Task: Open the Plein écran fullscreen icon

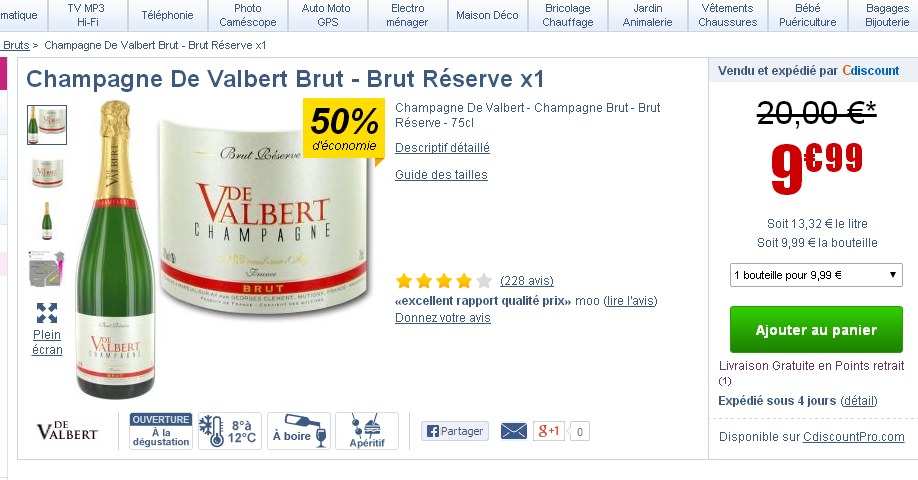Action: [47, 313]
